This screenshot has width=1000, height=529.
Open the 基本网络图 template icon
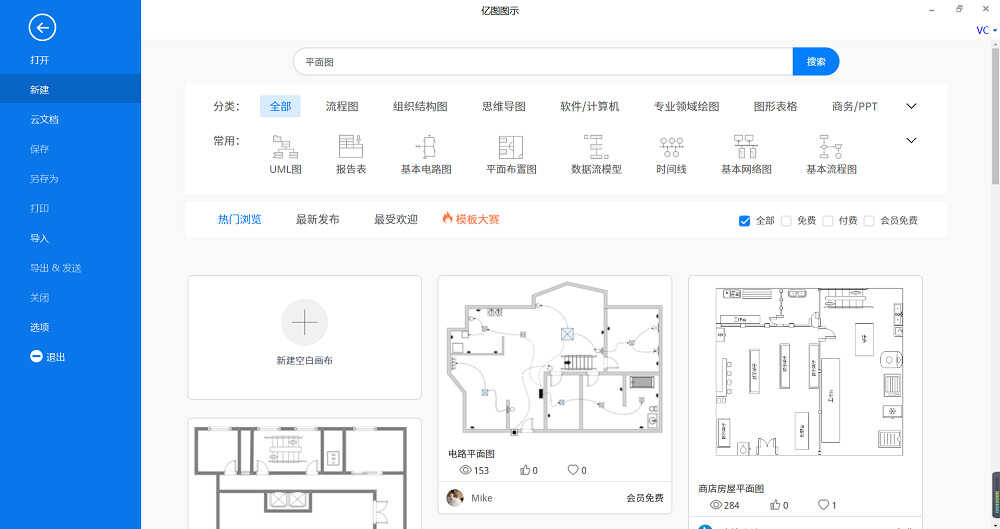tap(746, 147)
